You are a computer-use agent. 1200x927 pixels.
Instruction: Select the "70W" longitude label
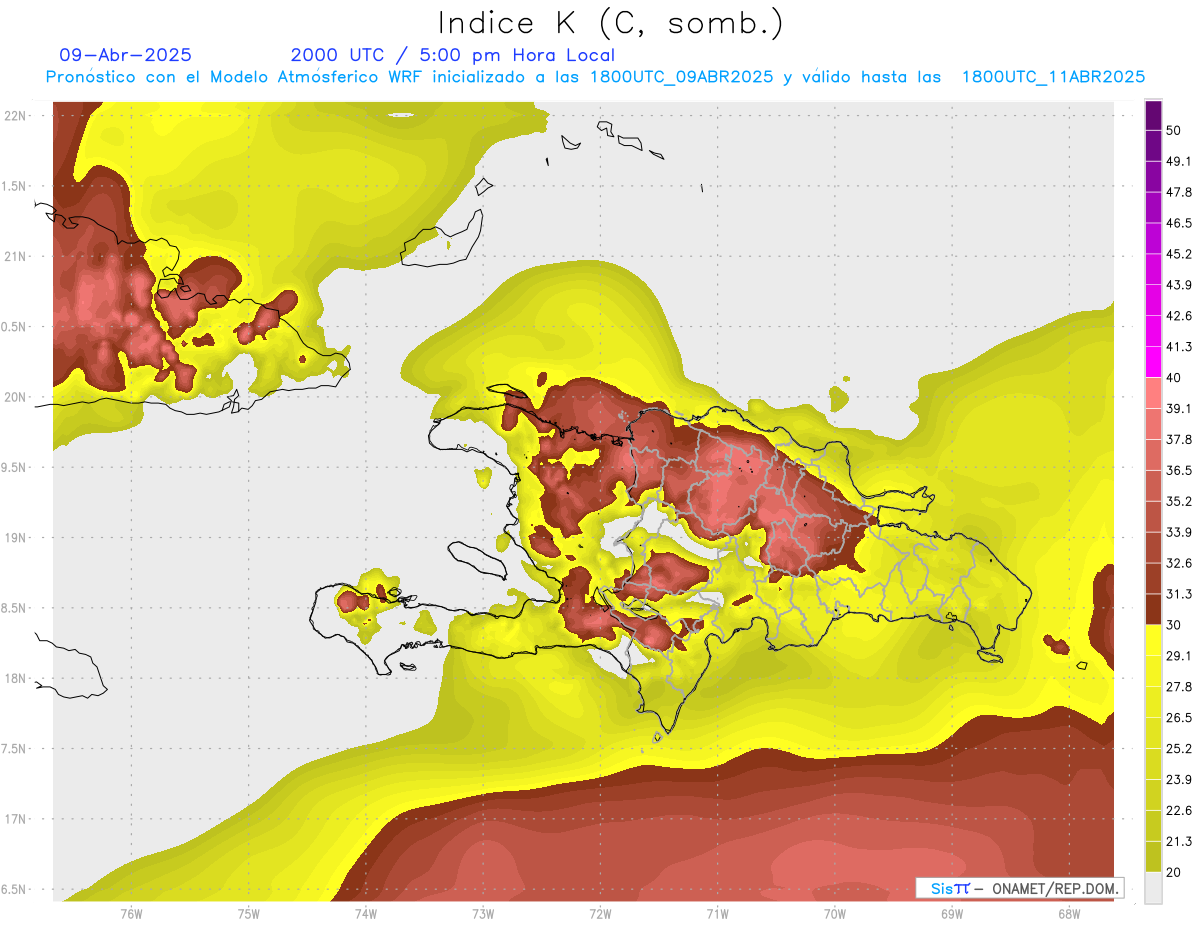pyautogui.click(x=835, y=913)
